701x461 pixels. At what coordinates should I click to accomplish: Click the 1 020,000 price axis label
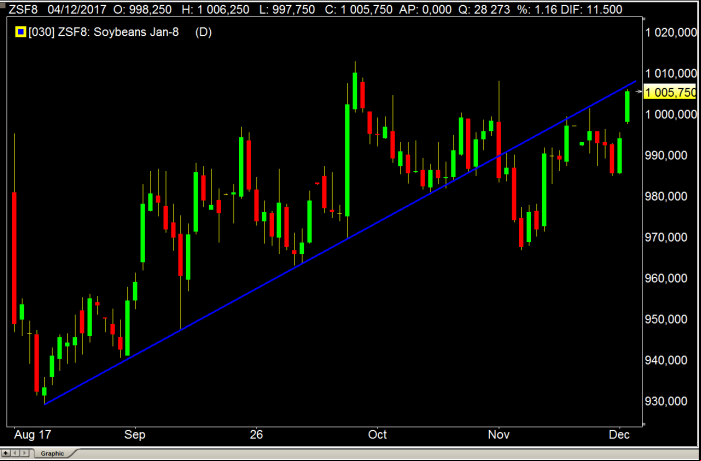coord(671,32)
